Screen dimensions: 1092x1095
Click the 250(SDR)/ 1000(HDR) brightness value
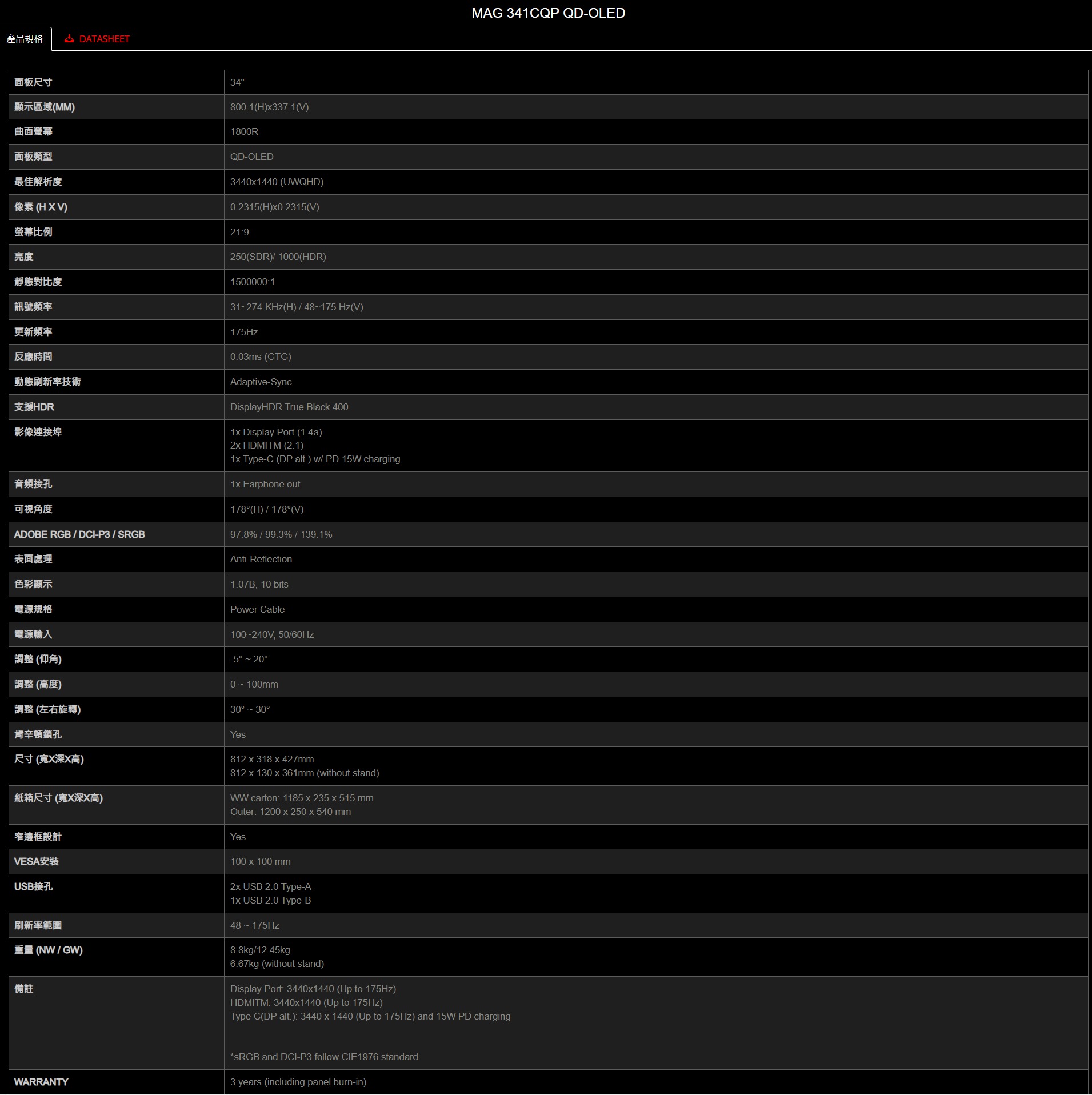(278, 257)
